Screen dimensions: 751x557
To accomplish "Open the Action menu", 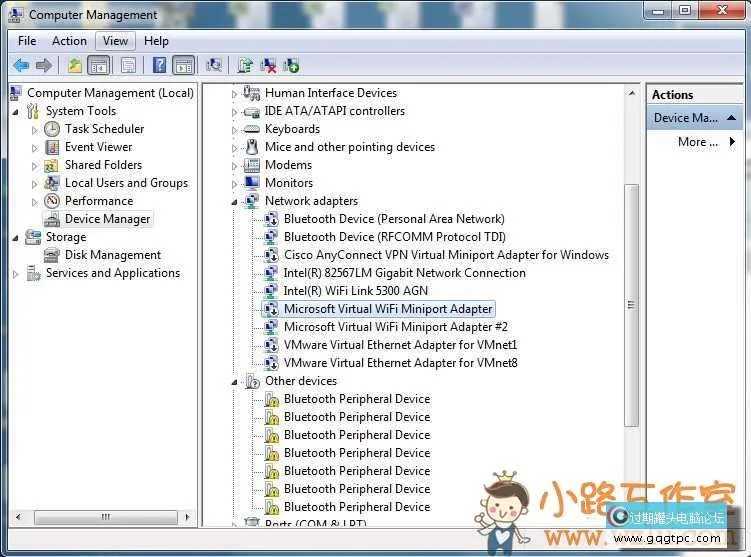I will [x=69, y=41].
